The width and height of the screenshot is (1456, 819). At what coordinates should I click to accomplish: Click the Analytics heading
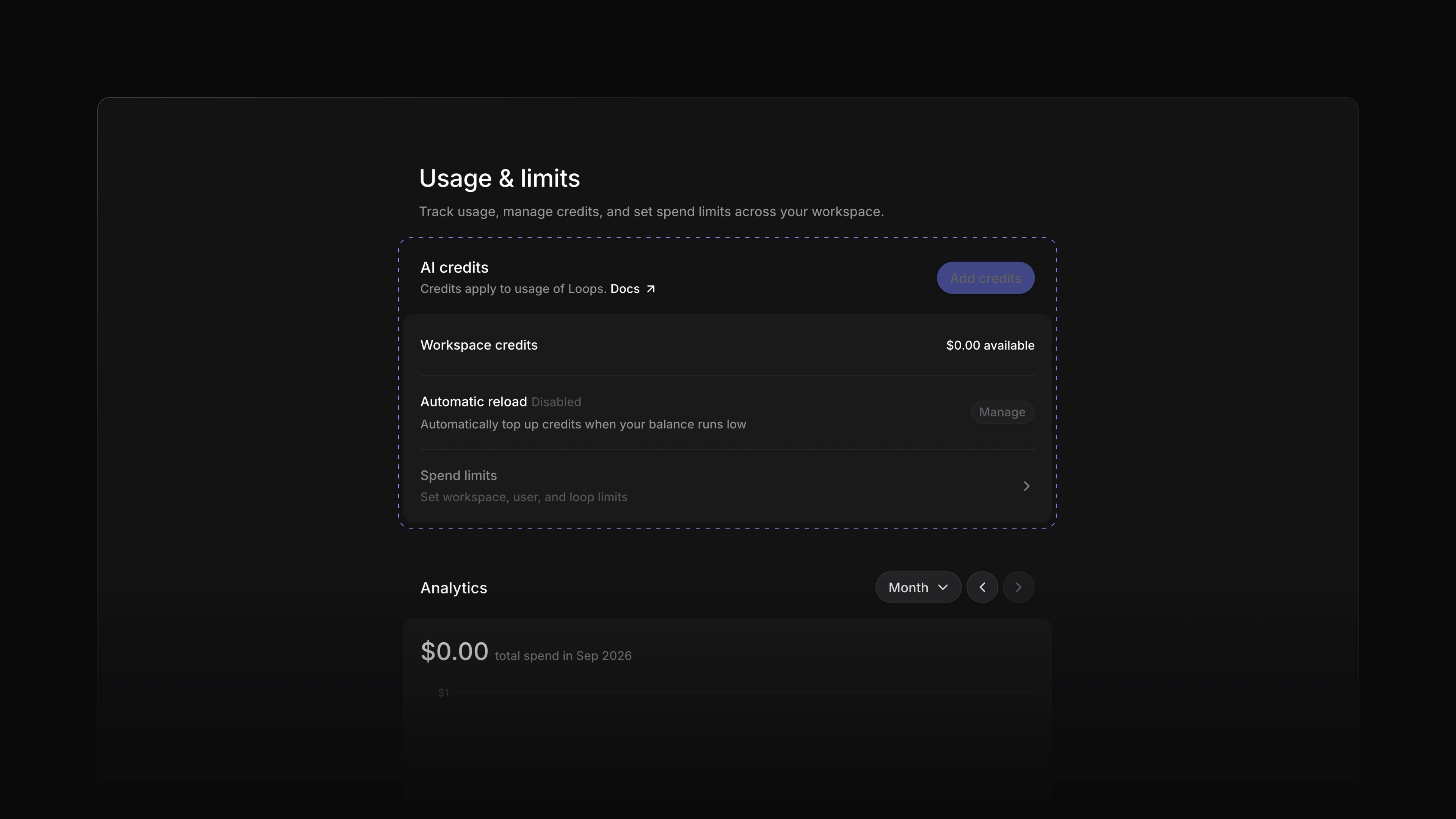(454, 588)
